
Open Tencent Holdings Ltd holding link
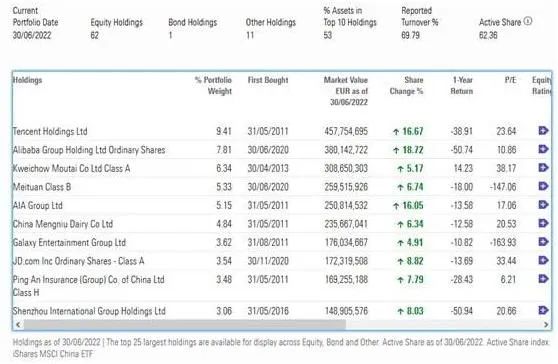point(50,131)
